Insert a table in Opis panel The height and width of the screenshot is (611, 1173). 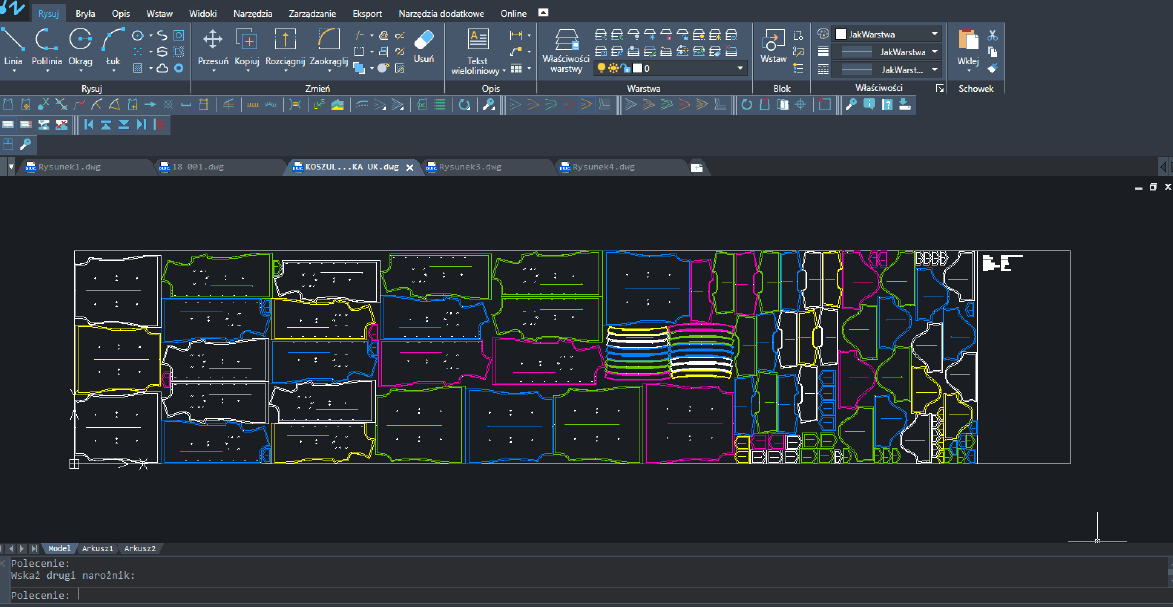pyautogui.click(x=516, y=68)
